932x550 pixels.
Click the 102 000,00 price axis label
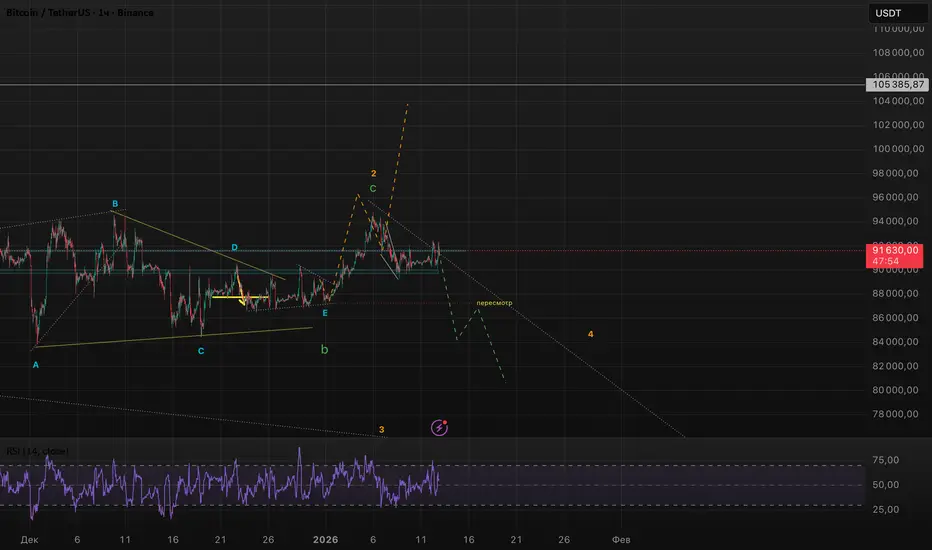(899, 125)
